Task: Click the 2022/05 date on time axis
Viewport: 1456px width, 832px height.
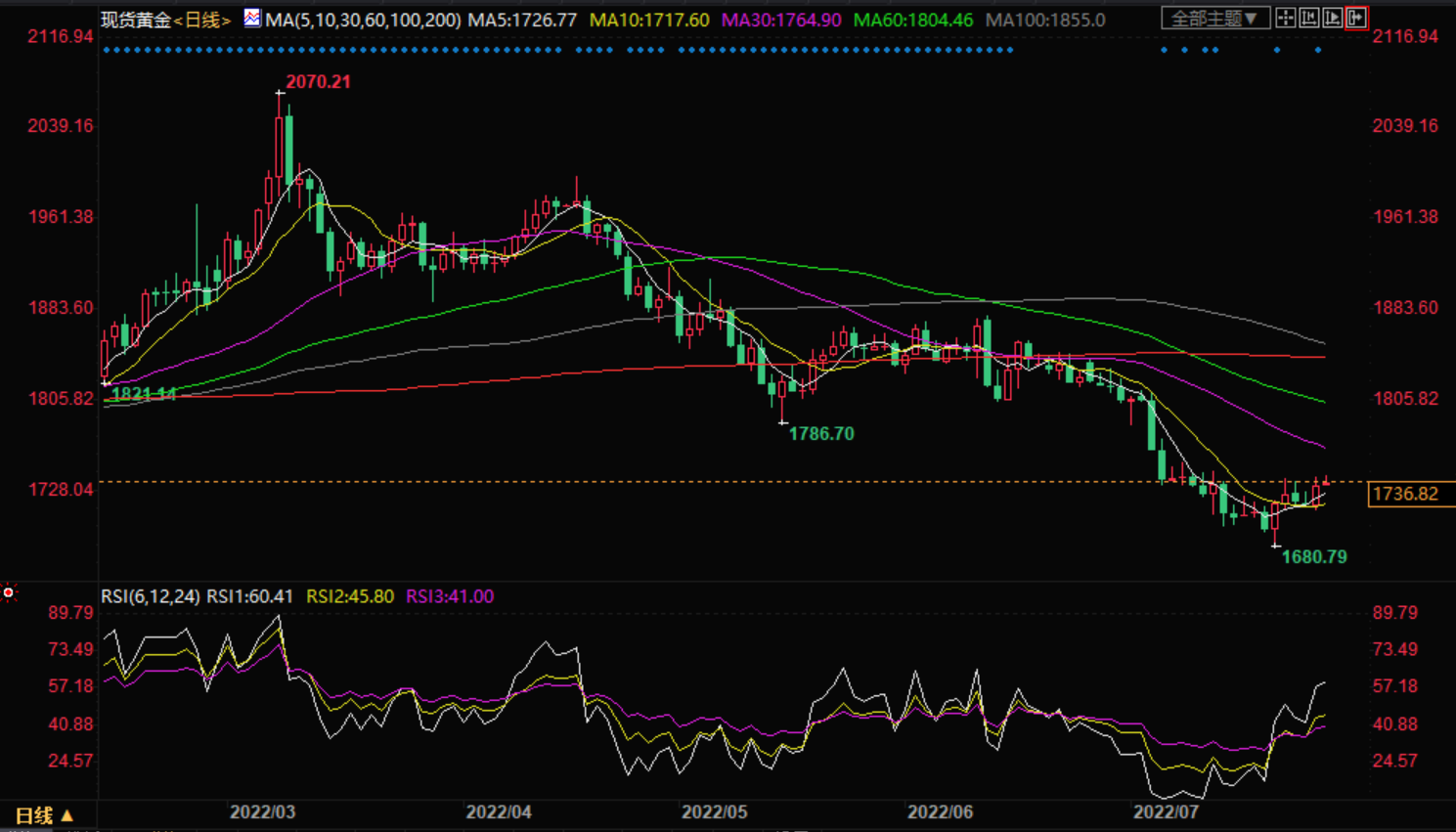Action: coord(714,812)
